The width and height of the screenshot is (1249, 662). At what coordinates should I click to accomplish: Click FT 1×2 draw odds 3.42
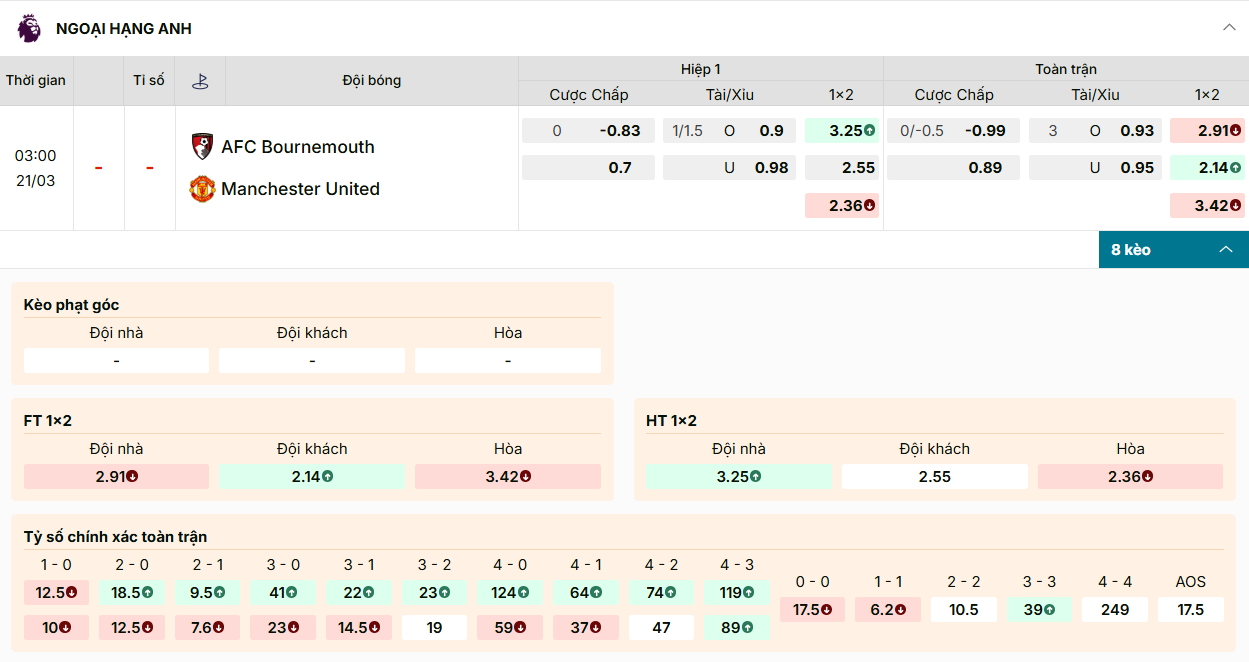point(507,476)
